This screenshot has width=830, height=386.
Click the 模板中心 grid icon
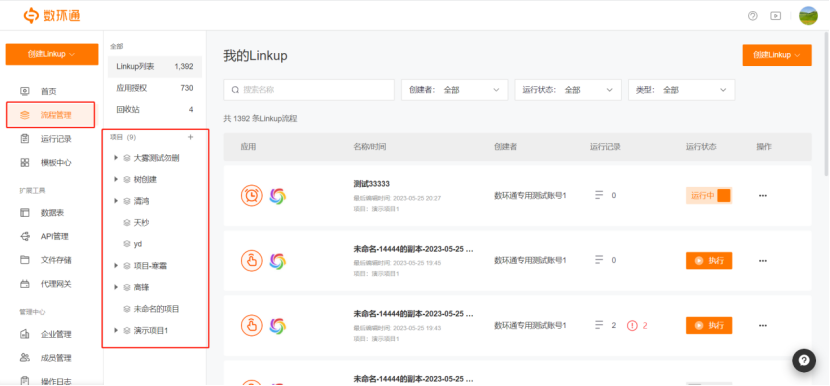tap(25, 163)
